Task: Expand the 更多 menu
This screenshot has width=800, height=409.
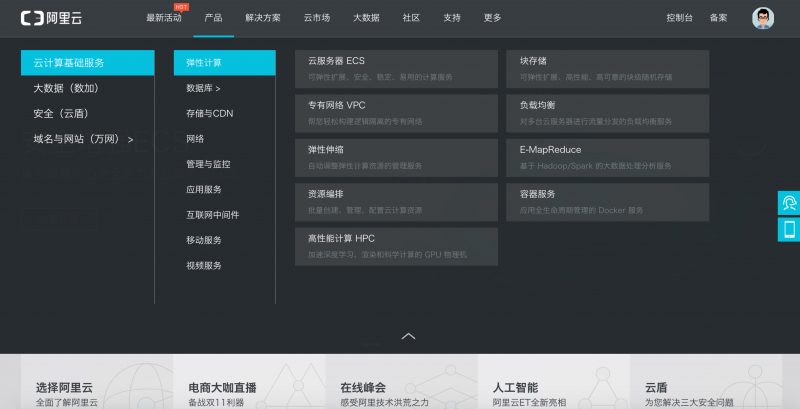Action: pyautogui.click(x=492, y=18)
